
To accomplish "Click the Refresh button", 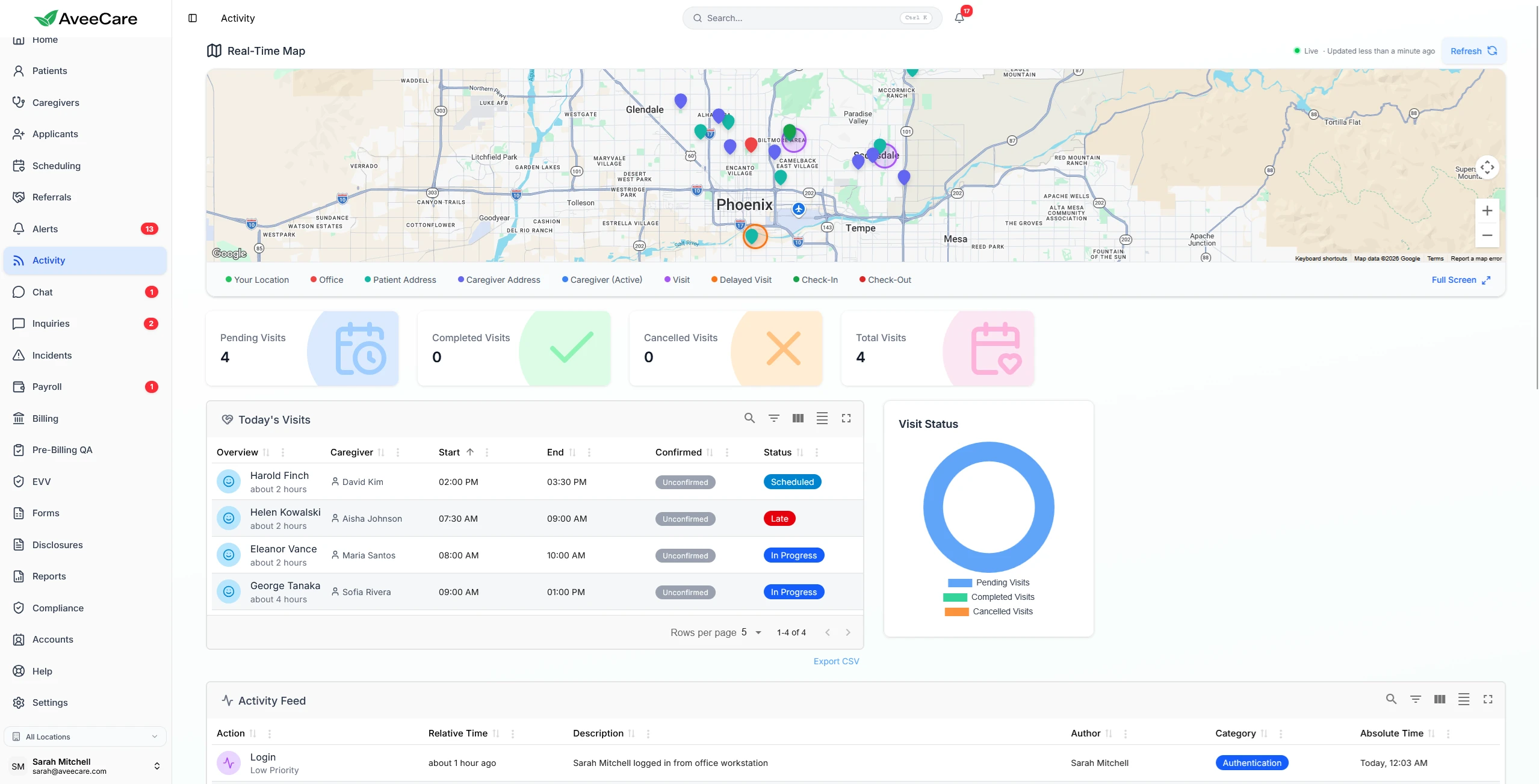I will tap(1473, 51).
